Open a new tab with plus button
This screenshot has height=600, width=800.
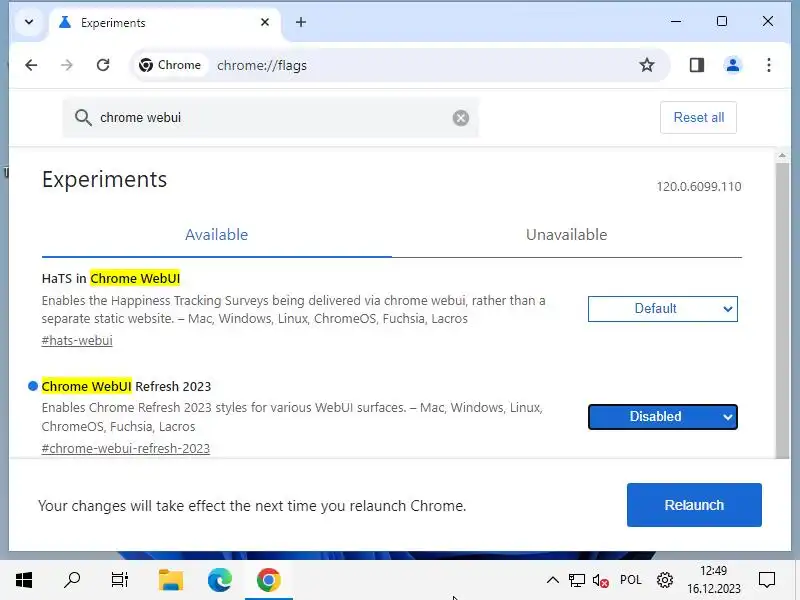pos(301,22)
